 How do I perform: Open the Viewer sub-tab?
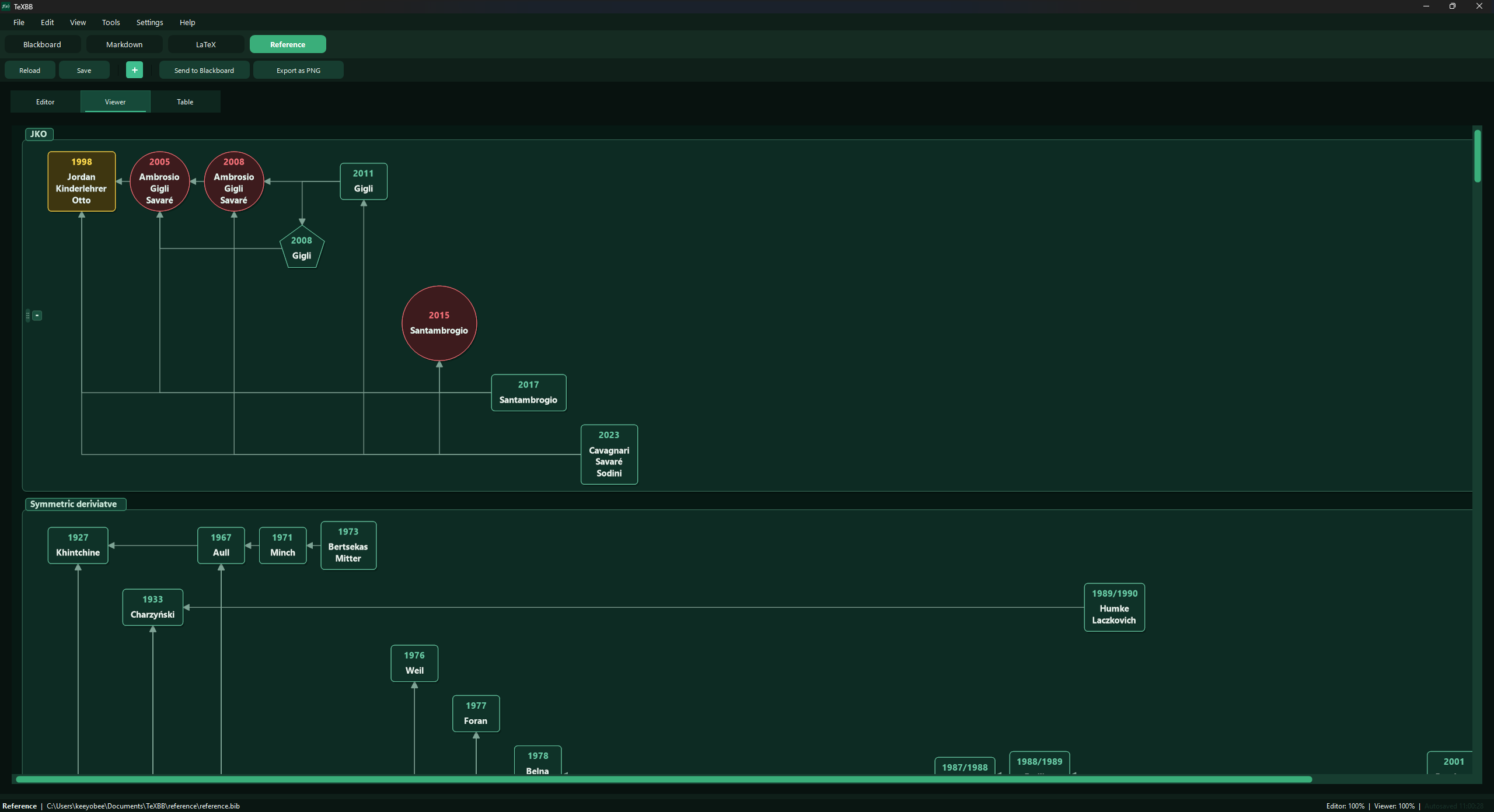[116, 101]
